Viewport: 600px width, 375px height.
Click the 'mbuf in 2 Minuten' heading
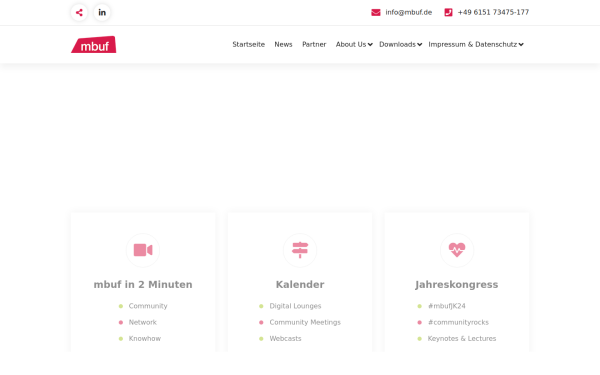click(x=143, y=285)
